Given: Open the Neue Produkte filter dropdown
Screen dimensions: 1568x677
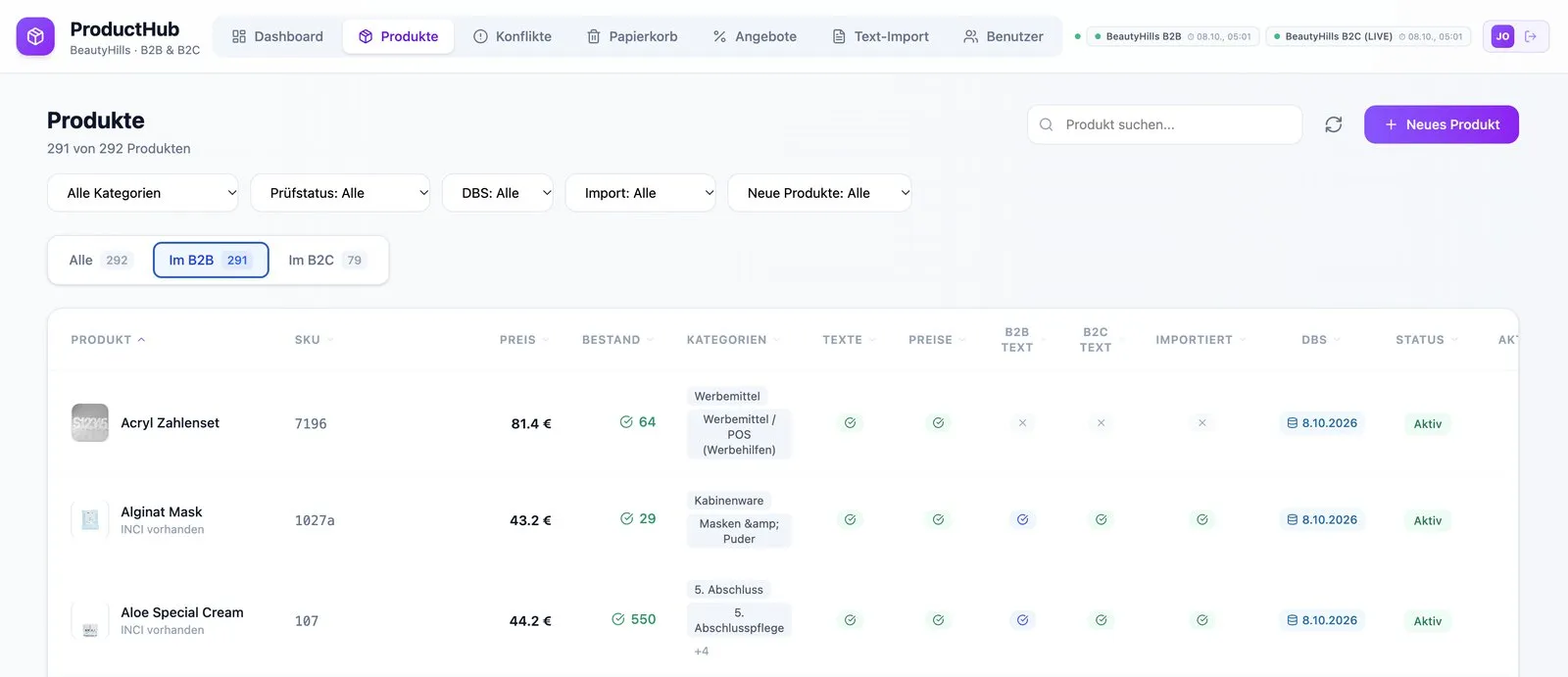Looking at the screenshot, I should coord(820,193).
